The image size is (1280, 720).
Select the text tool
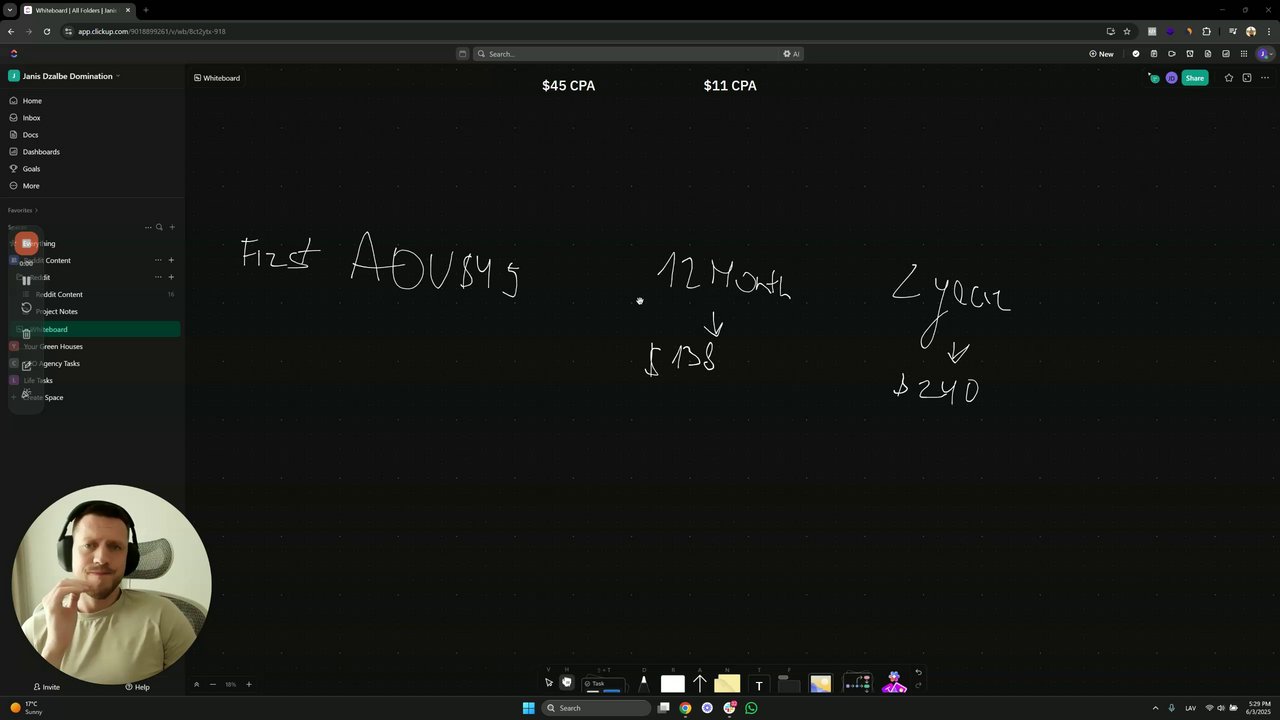tap(759, 685)
